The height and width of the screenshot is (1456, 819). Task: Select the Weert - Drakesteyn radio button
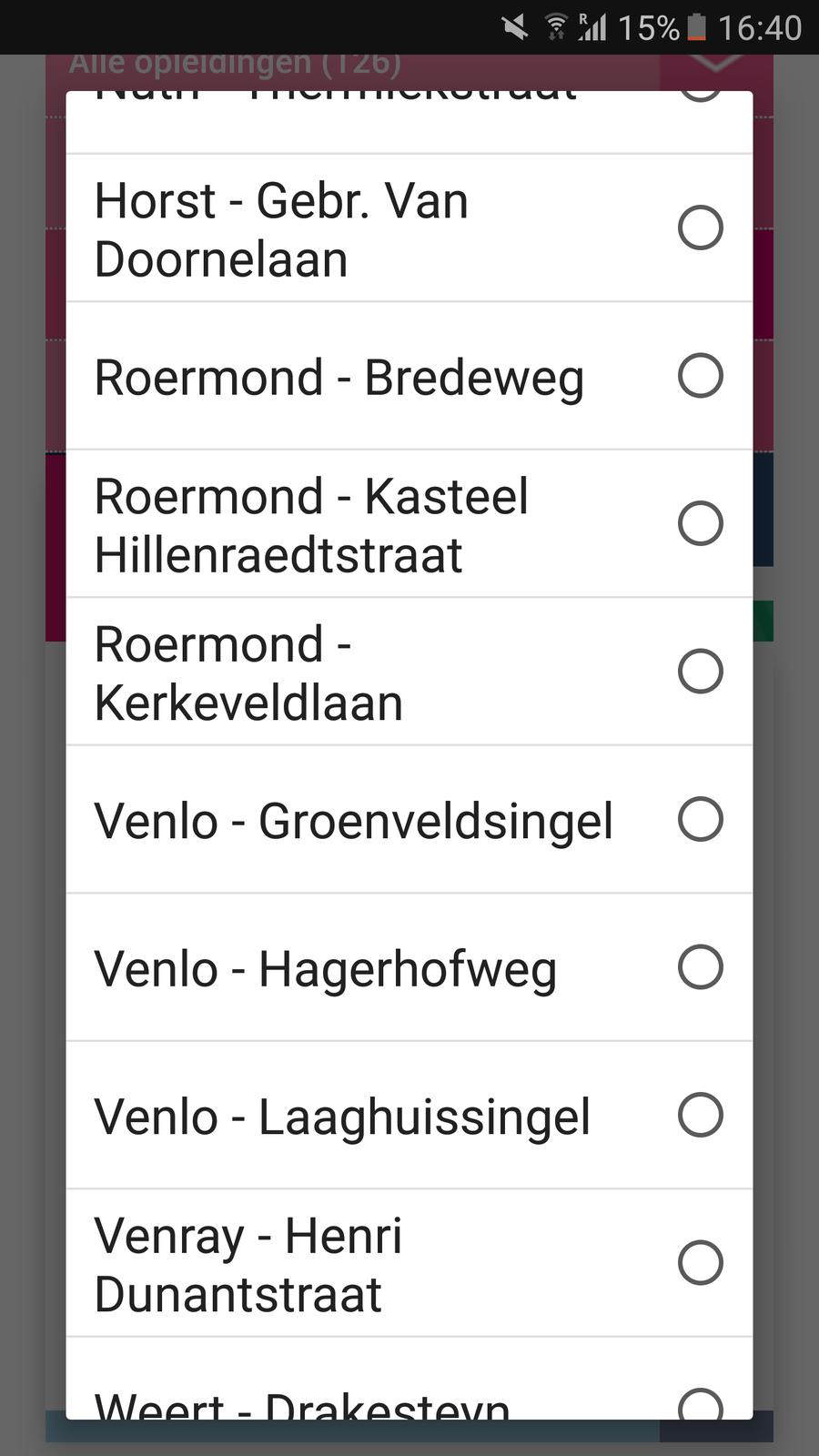[700, 1406]
